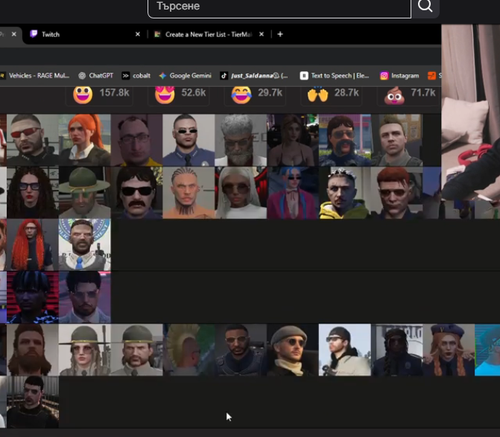Close the TierMaker tab

tap(262, 34)
